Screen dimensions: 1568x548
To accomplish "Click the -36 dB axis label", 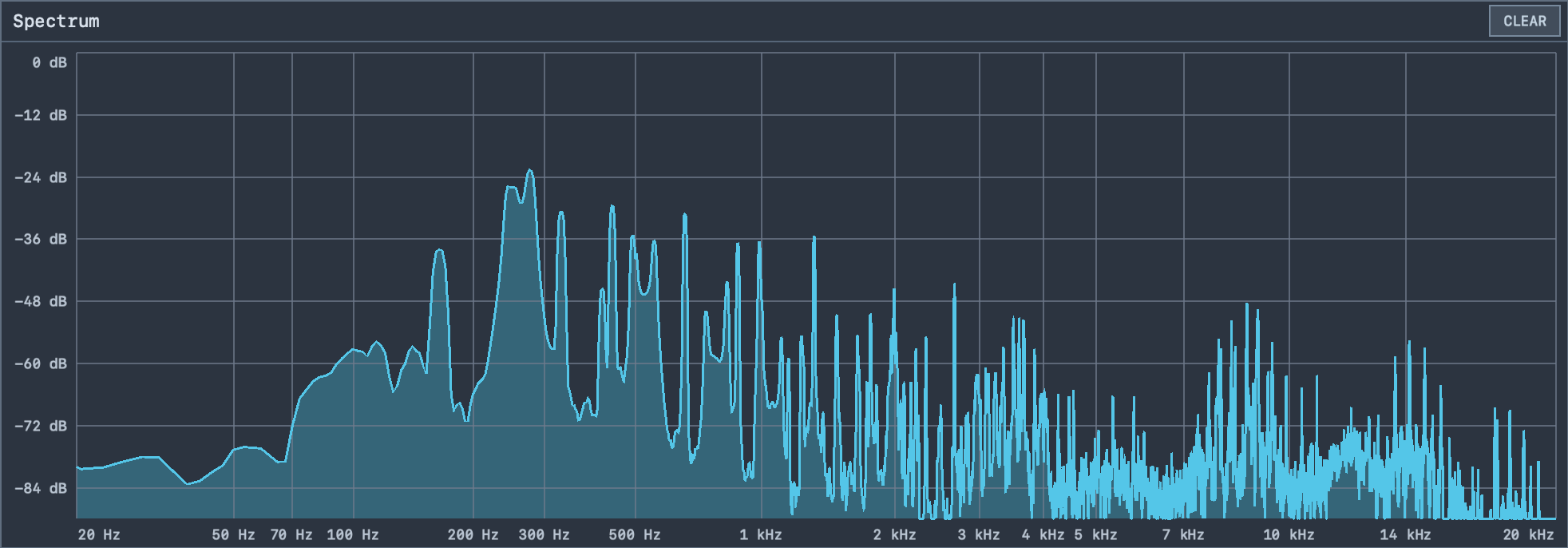I will tap(41, 239).
